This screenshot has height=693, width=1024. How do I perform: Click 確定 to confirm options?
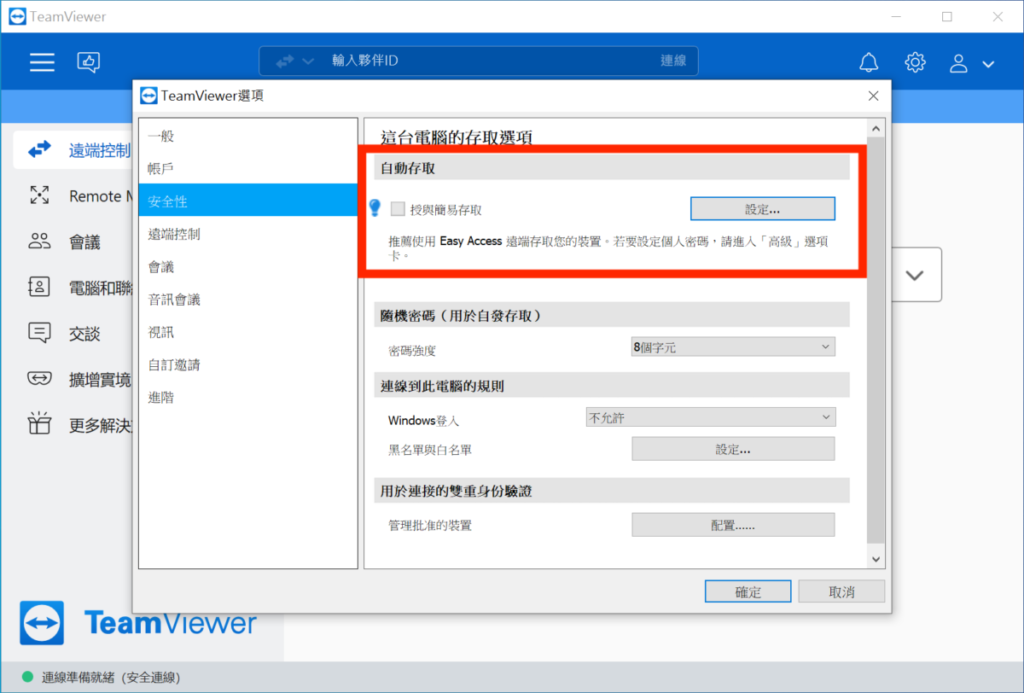pyautogui.click(x=748, y=592)
